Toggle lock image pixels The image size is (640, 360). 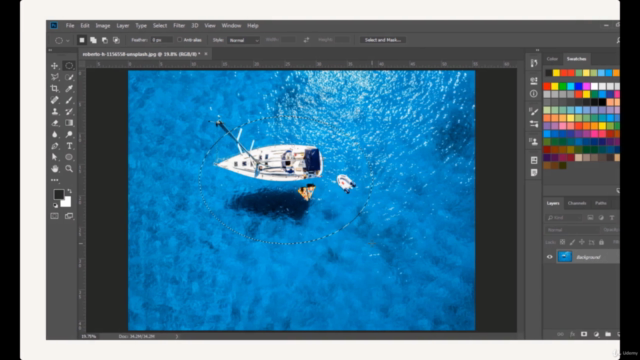pyautogui.click(x=572, y=242)
